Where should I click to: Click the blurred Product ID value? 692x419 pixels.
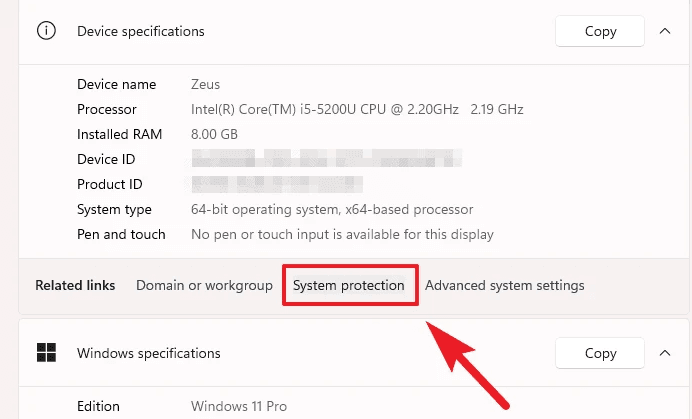[277, 184]
